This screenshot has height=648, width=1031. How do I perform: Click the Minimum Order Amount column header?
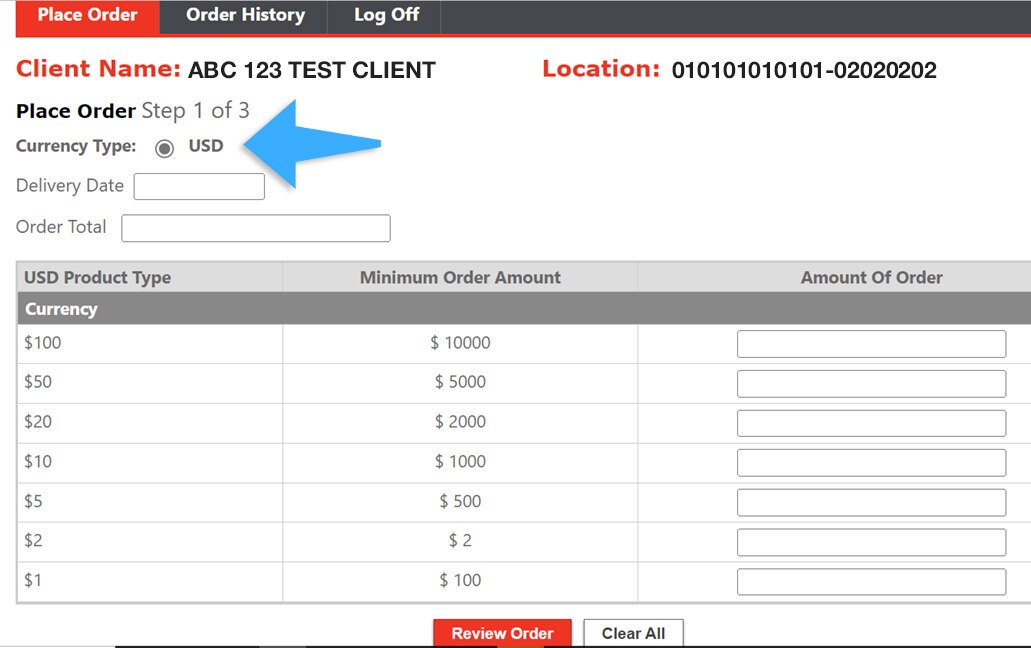coord(461,277)
